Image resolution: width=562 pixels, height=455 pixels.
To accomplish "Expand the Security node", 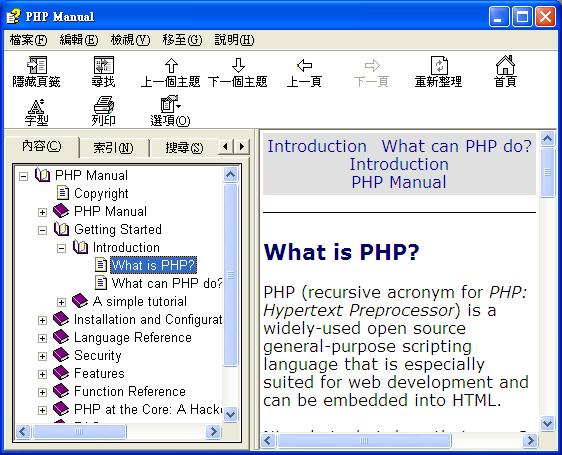I will [x=42, y=356].
